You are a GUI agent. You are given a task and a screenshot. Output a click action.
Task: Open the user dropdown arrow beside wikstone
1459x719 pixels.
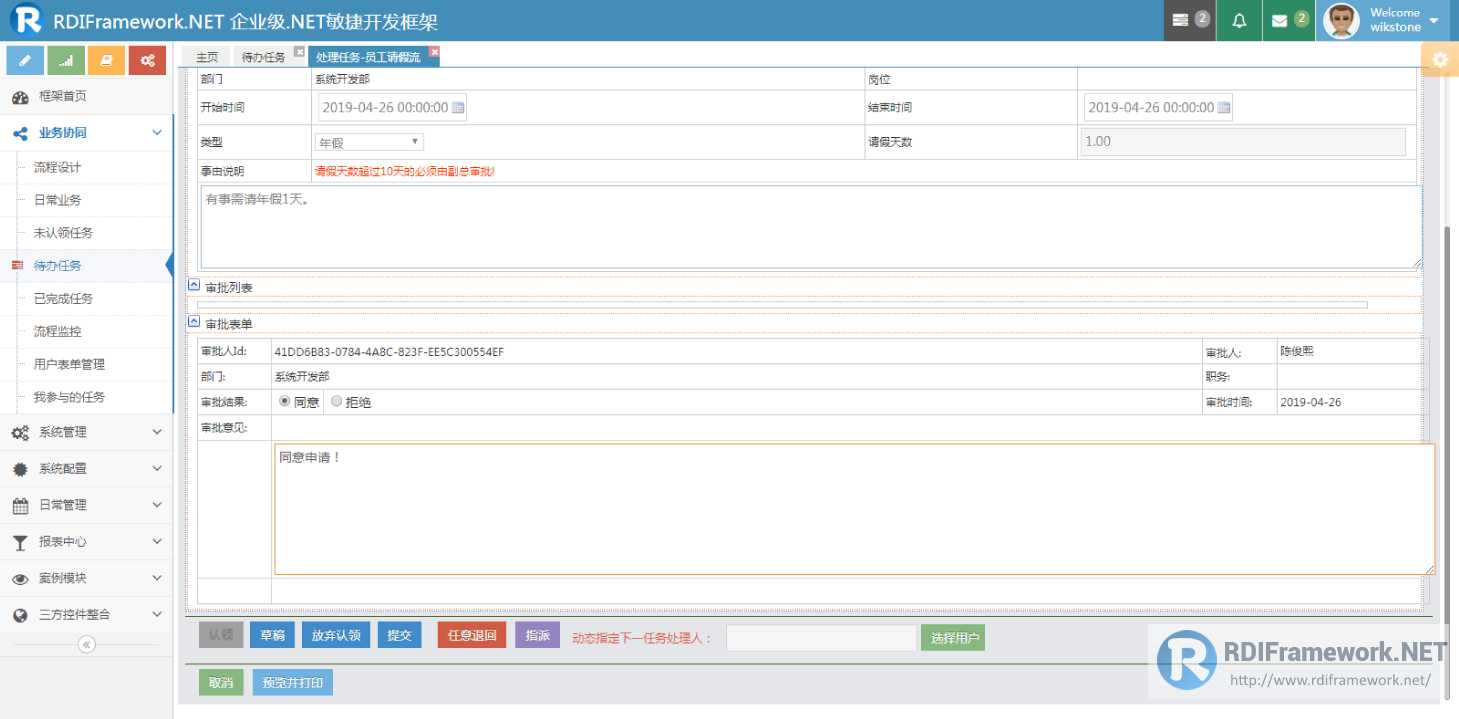pos(1434,20)
